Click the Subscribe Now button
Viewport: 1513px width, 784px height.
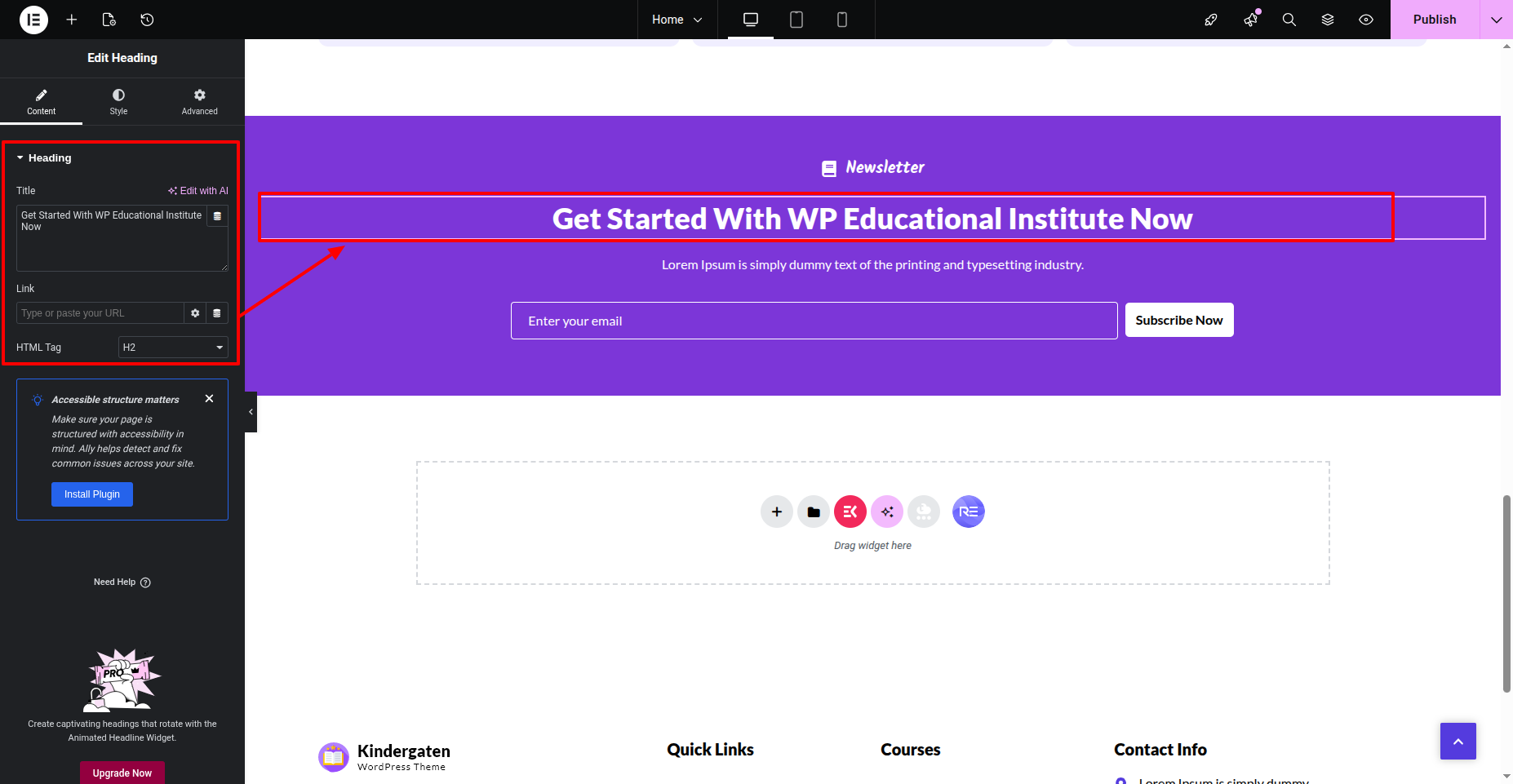[1178, 321]
